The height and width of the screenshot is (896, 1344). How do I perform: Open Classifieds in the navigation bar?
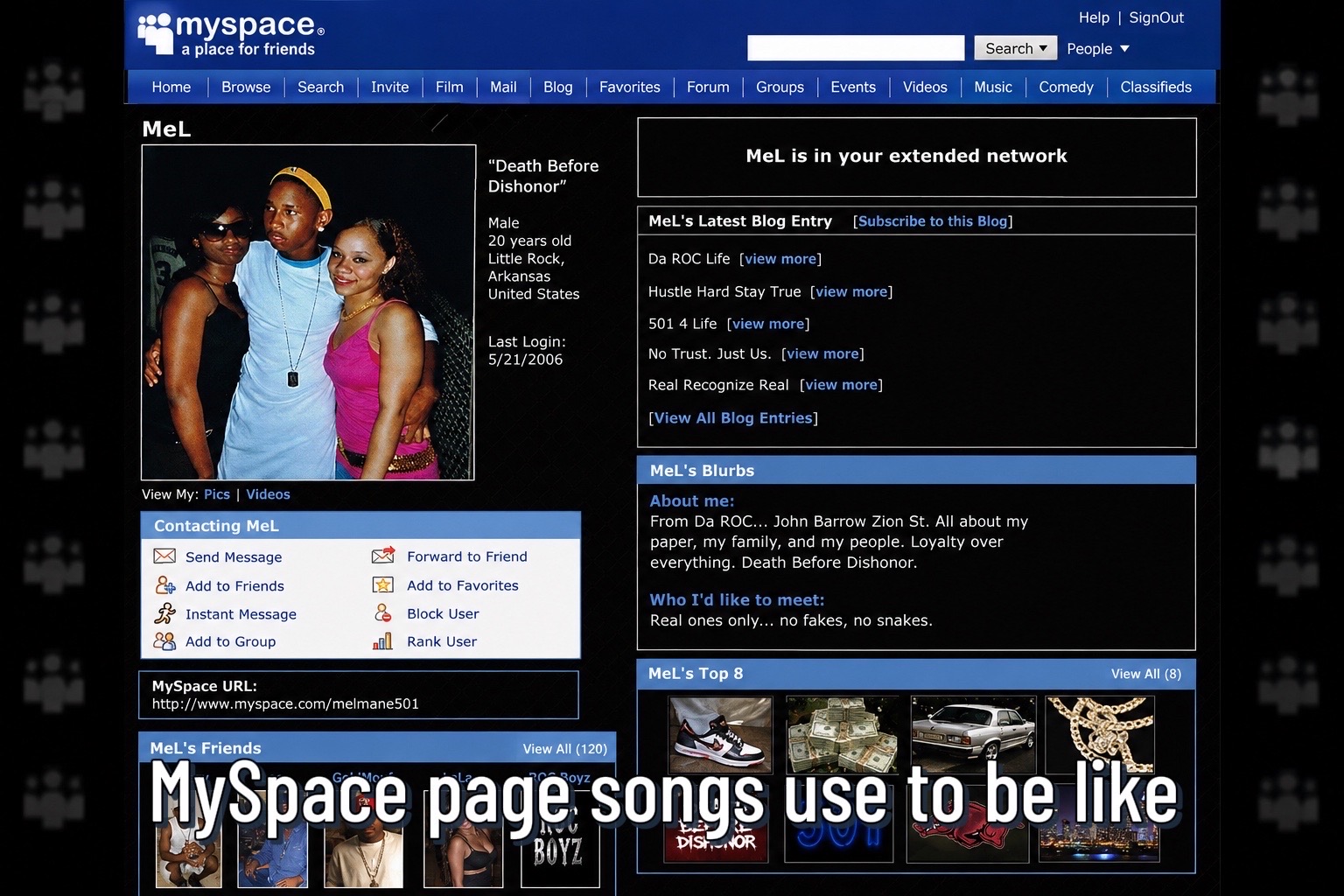[x=1156, y=87]
